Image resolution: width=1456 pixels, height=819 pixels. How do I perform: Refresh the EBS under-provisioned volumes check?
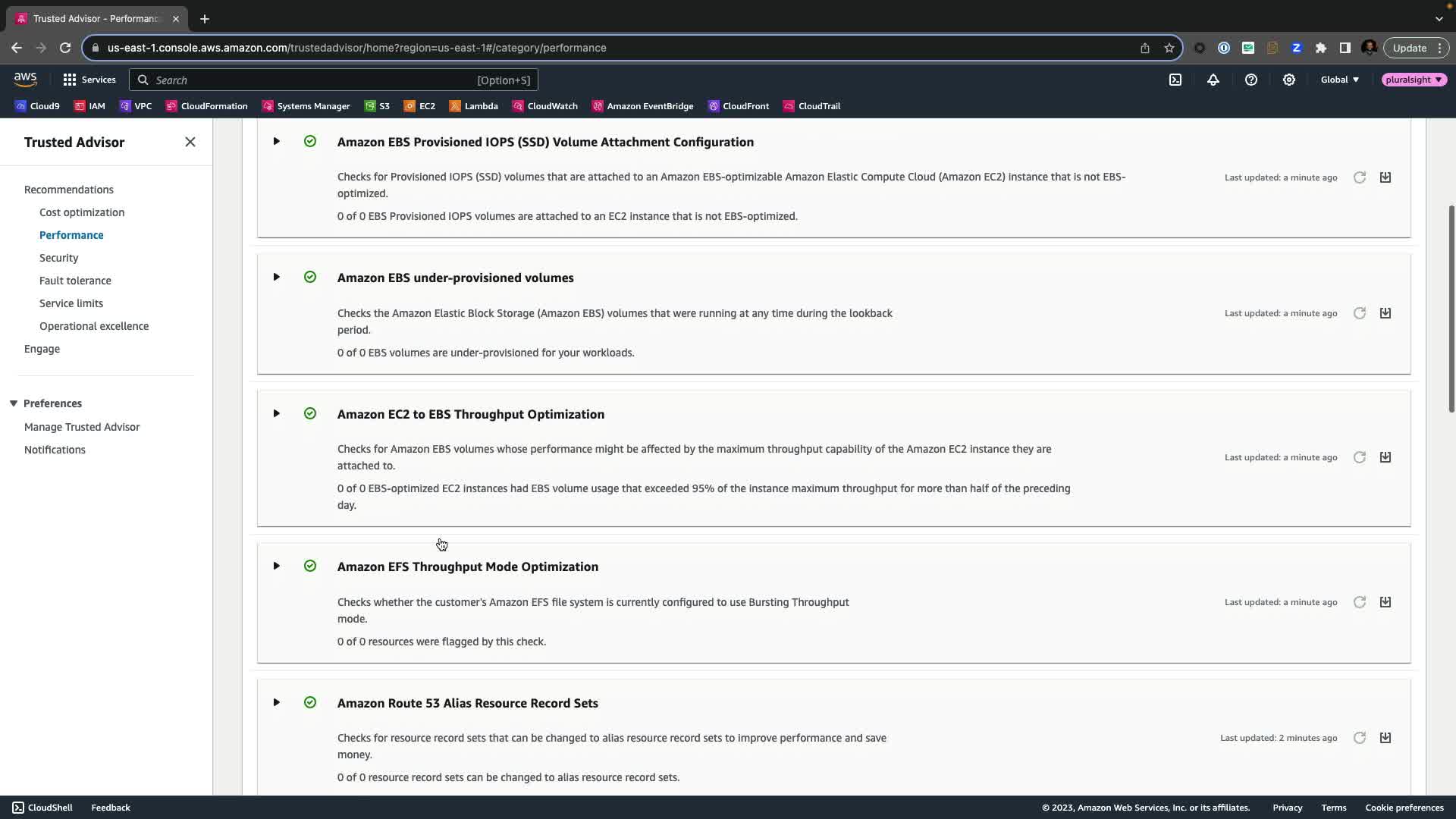click(x=1359, y=313)
